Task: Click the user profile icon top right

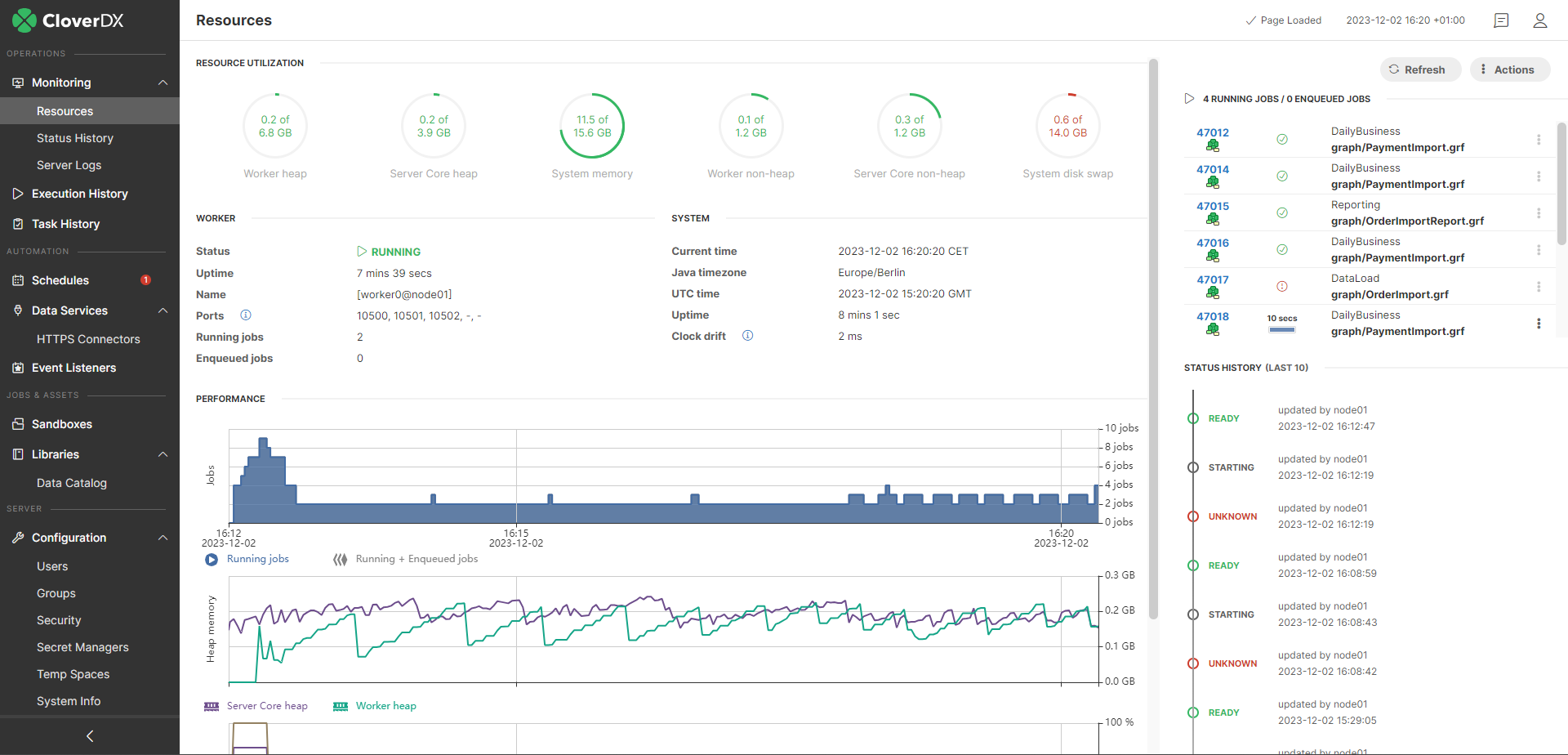Action: 1540,20
